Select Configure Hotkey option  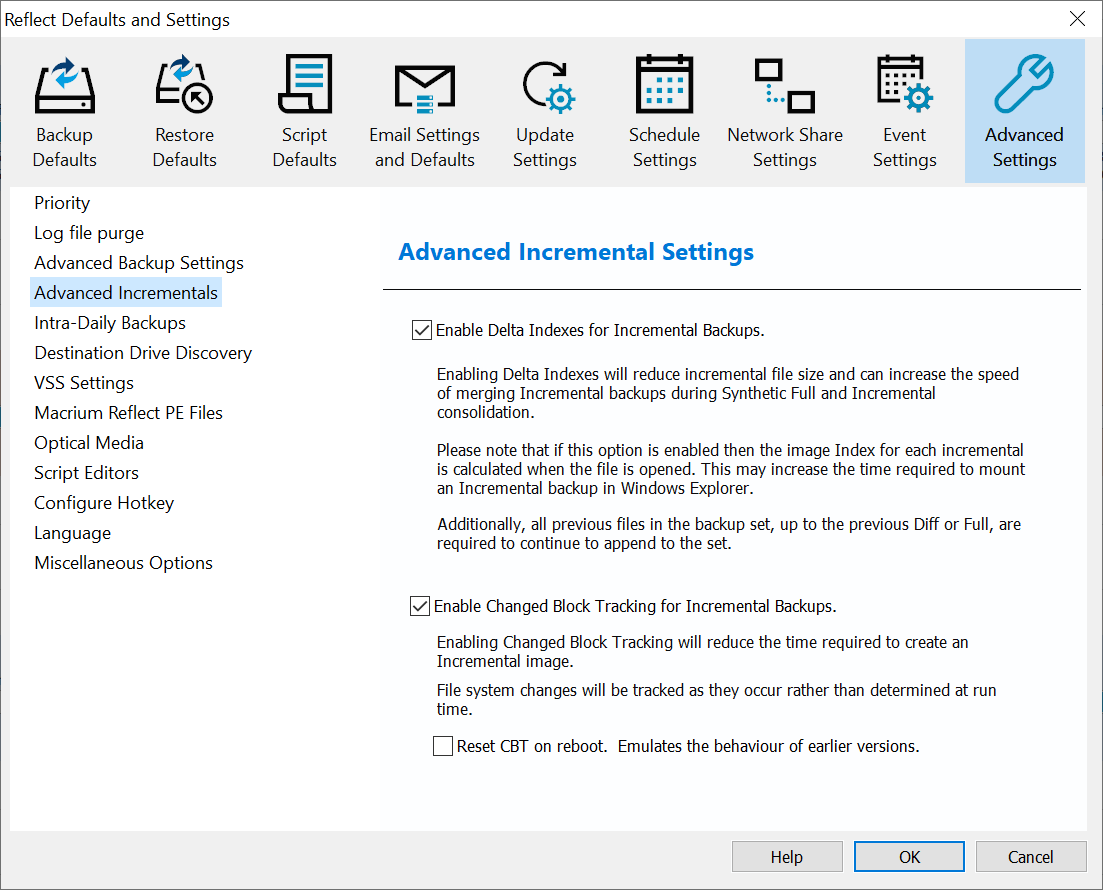pos(104,503)
